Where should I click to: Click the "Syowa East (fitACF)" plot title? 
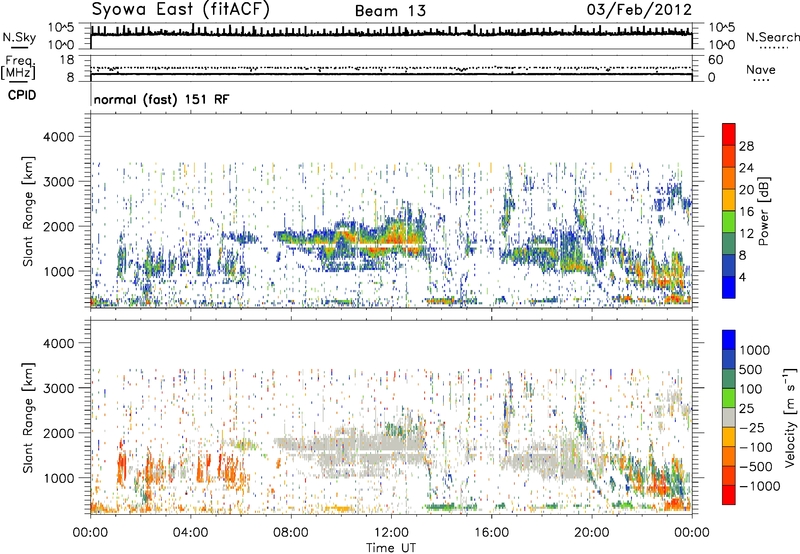(x=181, y=9)
